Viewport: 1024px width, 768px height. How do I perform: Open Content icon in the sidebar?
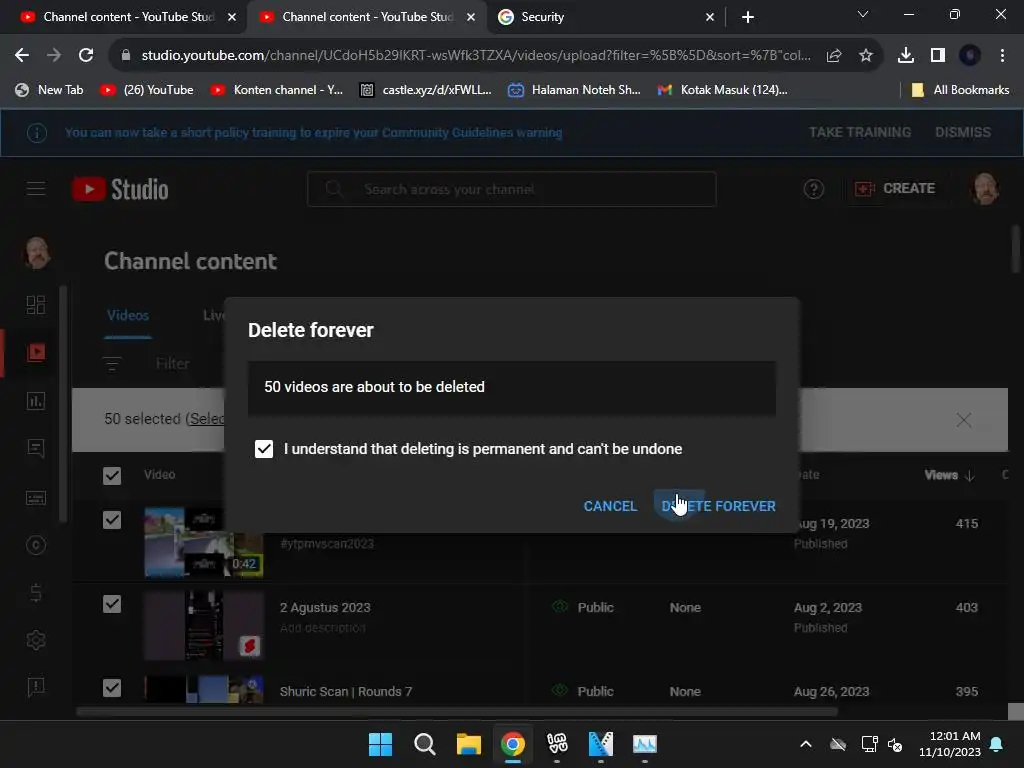(36, 353)
